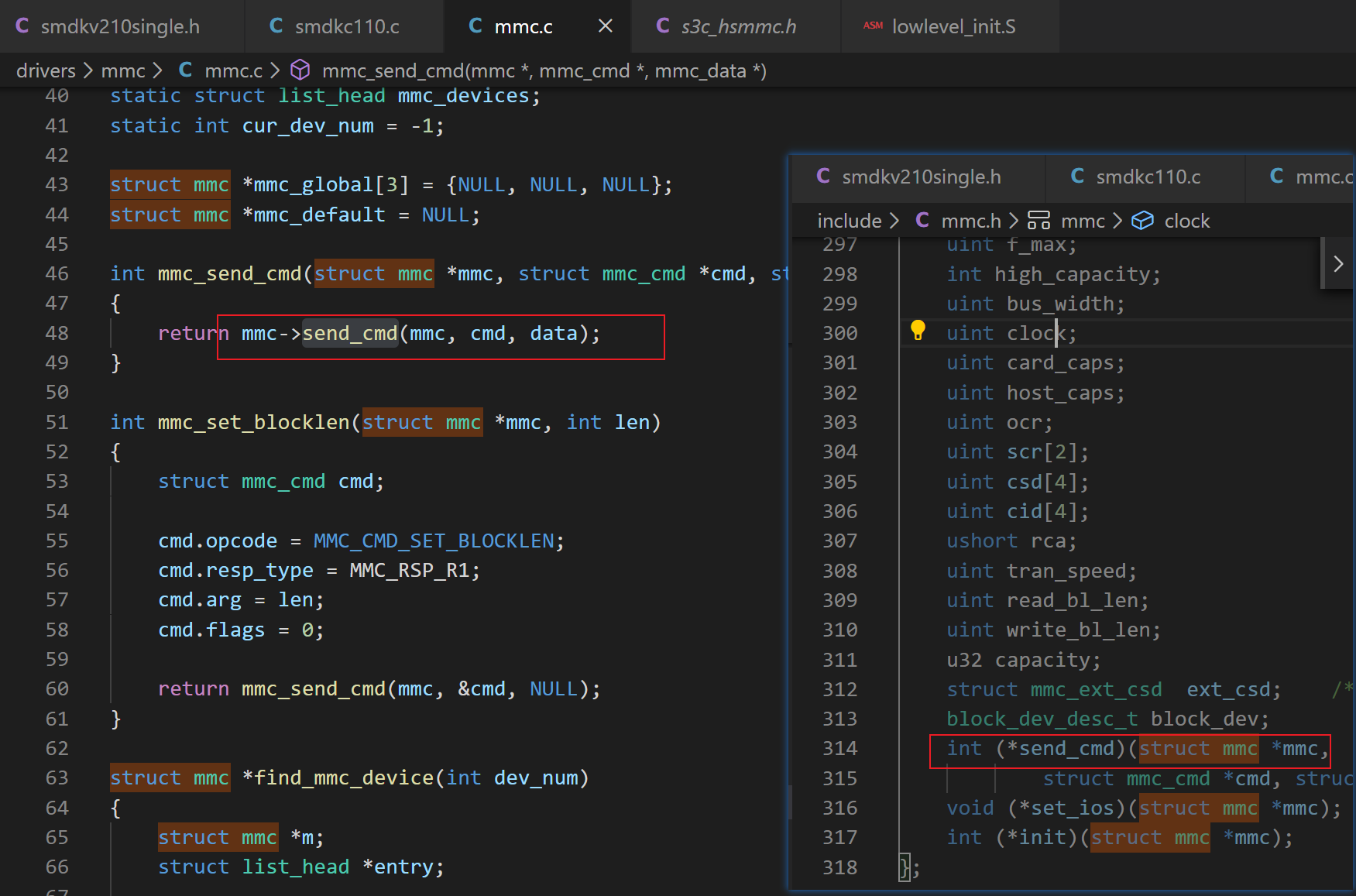Click the right chevron arrow on the popup edge
This screenshot has width=1356, height=896.
point(1338,264)
